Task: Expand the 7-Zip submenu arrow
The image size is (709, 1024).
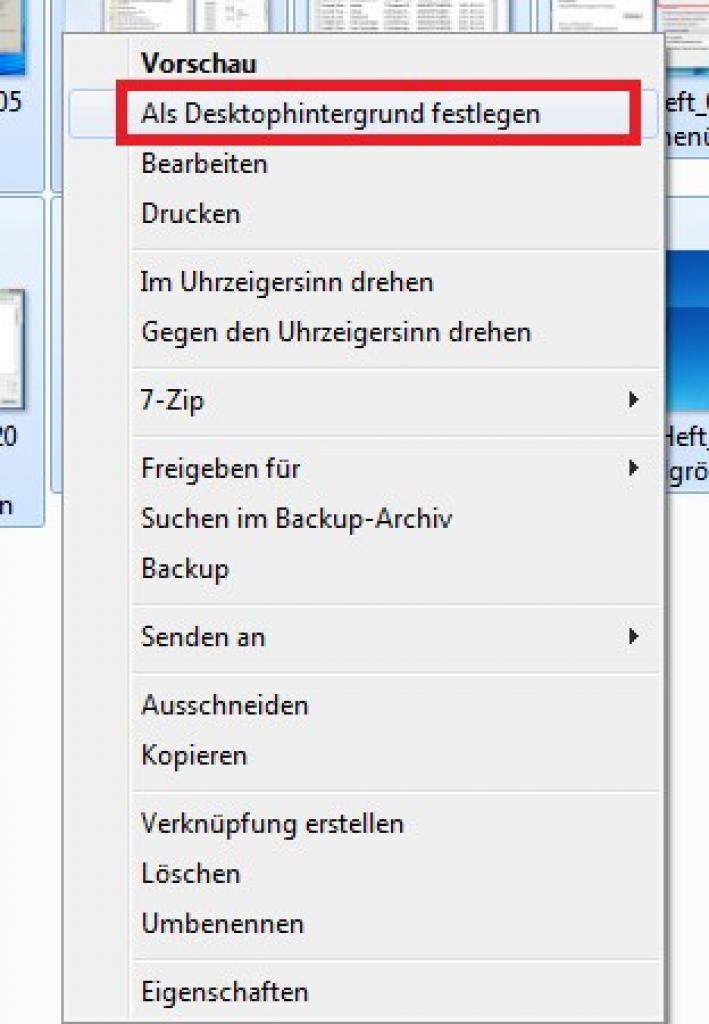Action: (633, 400)
